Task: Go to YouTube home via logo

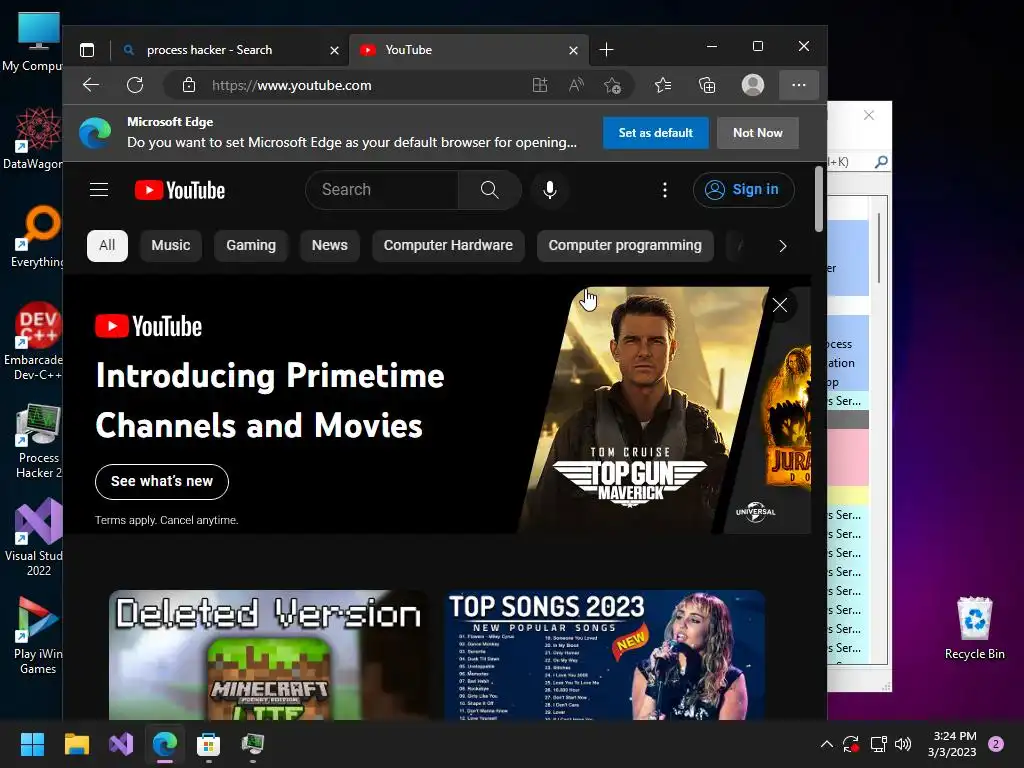Action: pos(180,190)
